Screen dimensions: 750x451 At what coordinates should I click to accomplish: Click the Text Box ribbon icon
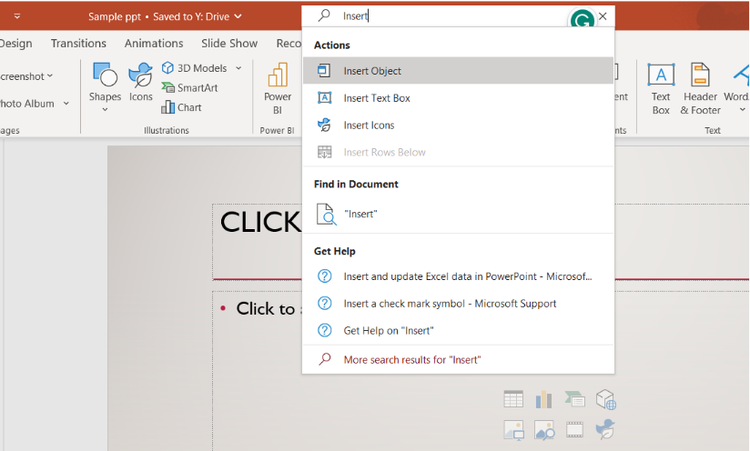coord(661,75)
